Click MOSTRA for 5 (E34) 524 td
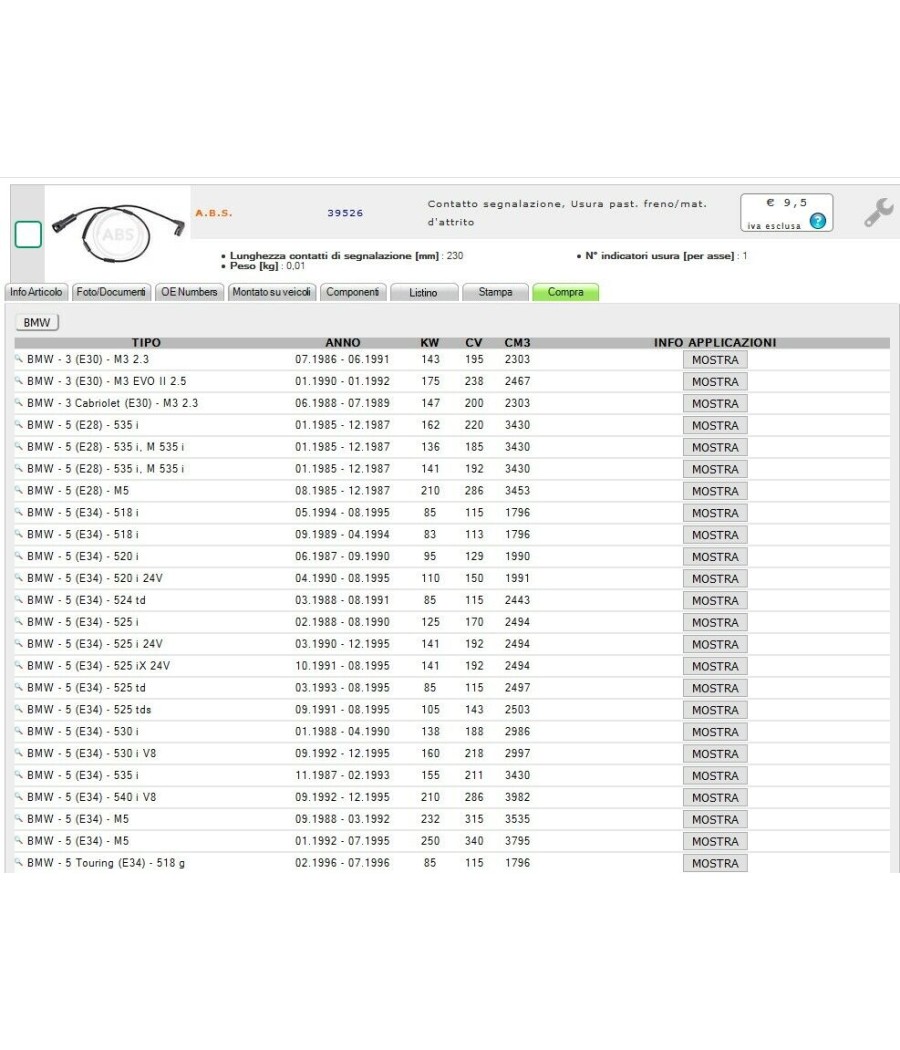 point(715,601)
